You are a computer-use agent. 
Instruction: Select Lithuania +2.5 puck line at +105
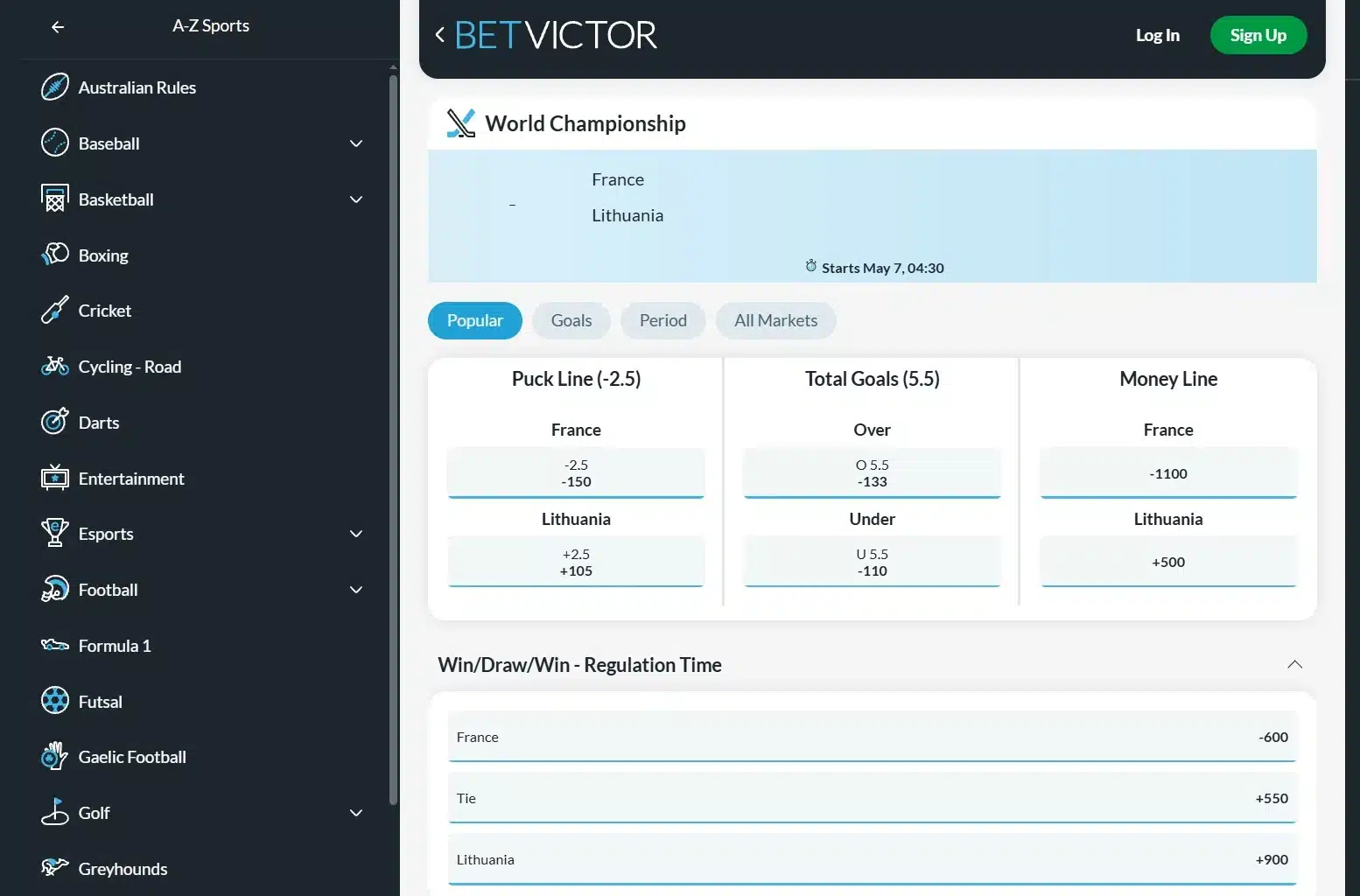(576, 562)
